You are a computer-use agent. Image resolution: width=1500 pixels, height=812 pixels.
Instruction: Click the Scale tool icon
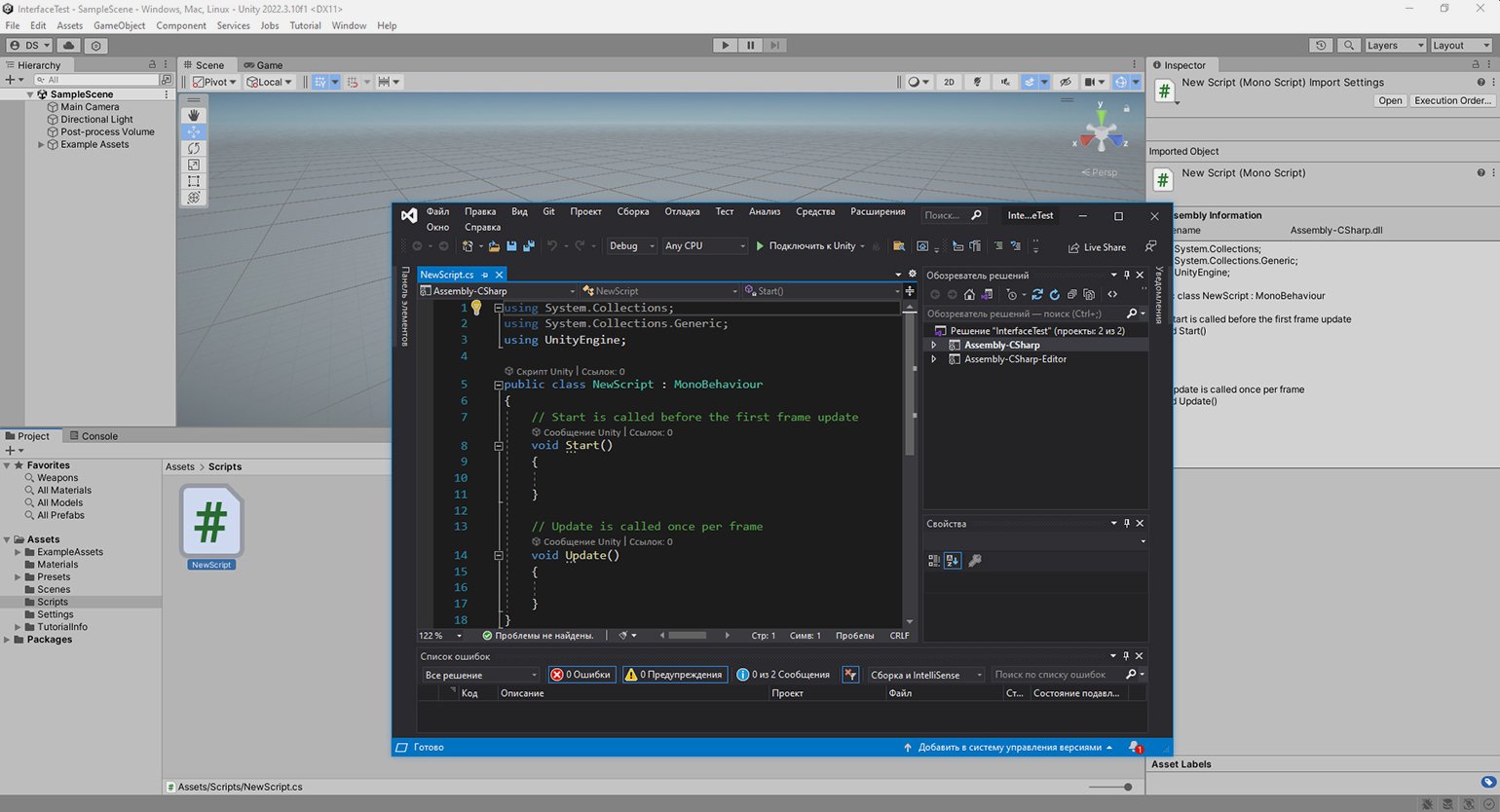pos(194,165)
